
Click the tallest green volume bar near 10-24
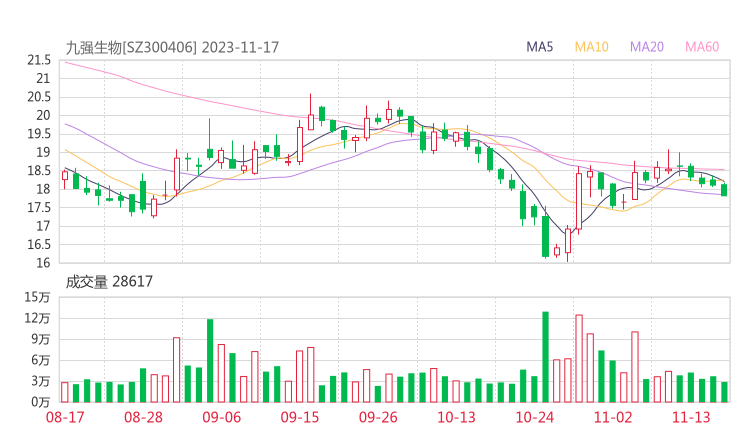tap(545, 357)
